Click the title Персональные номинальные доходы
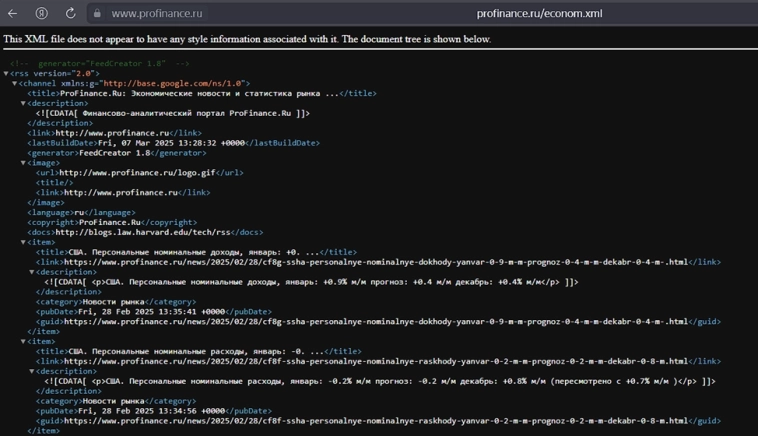 [x=194, y=252]
